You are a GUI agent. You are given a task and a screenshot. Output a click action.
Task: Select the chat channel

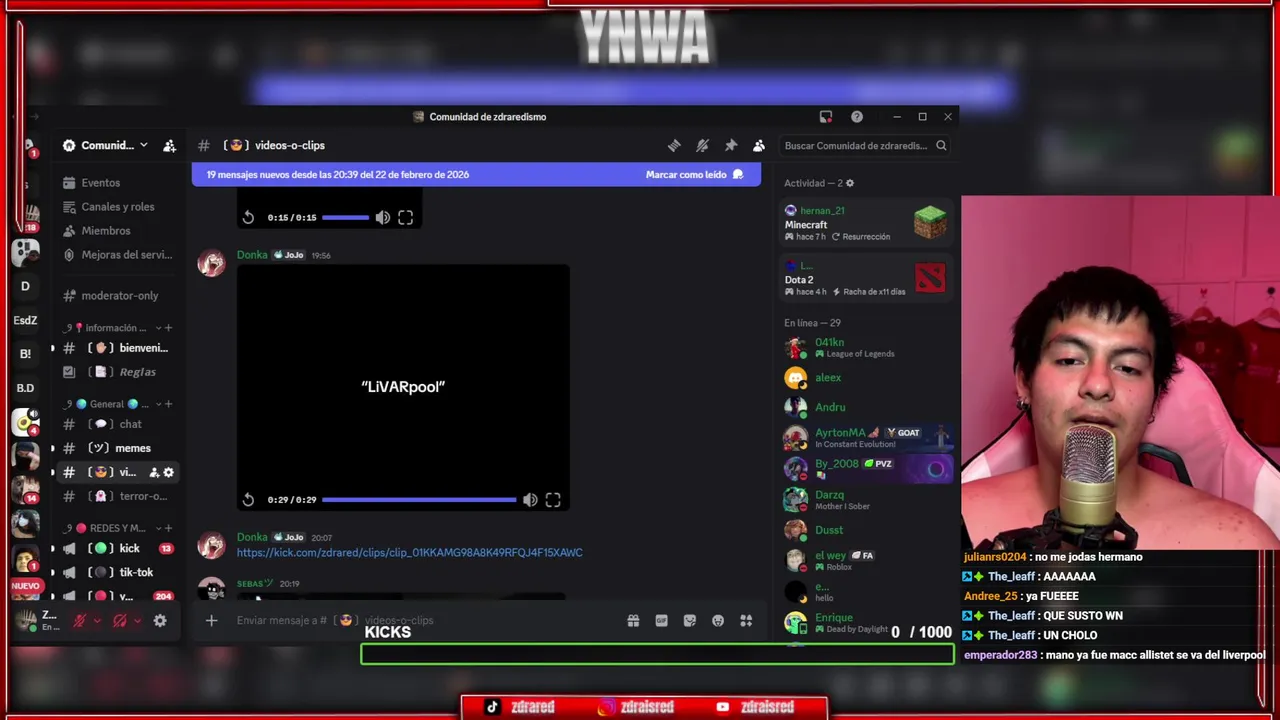[x=118, y=424]
